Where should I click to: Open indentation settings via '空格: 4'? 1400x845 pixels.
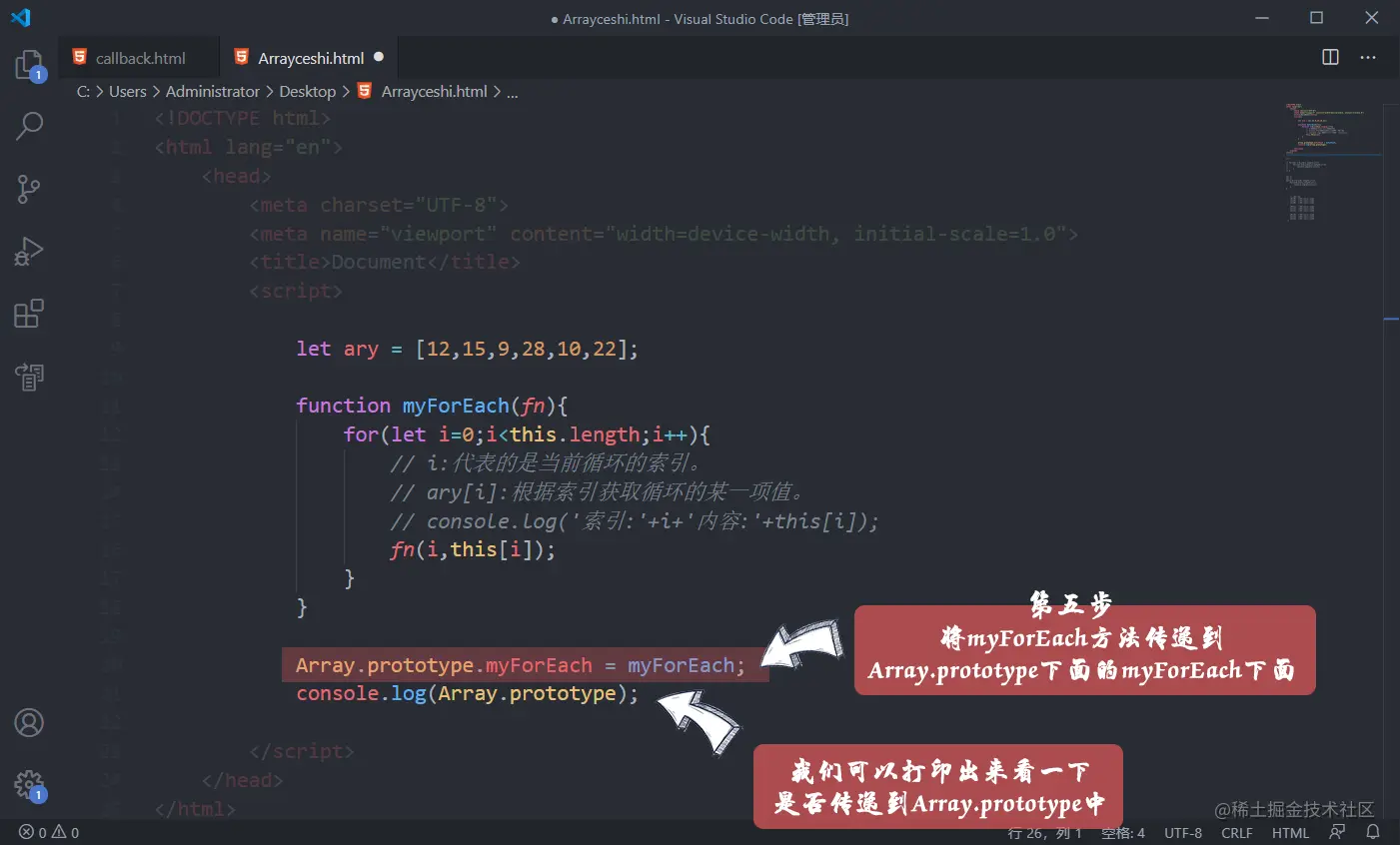(1122, 832)
